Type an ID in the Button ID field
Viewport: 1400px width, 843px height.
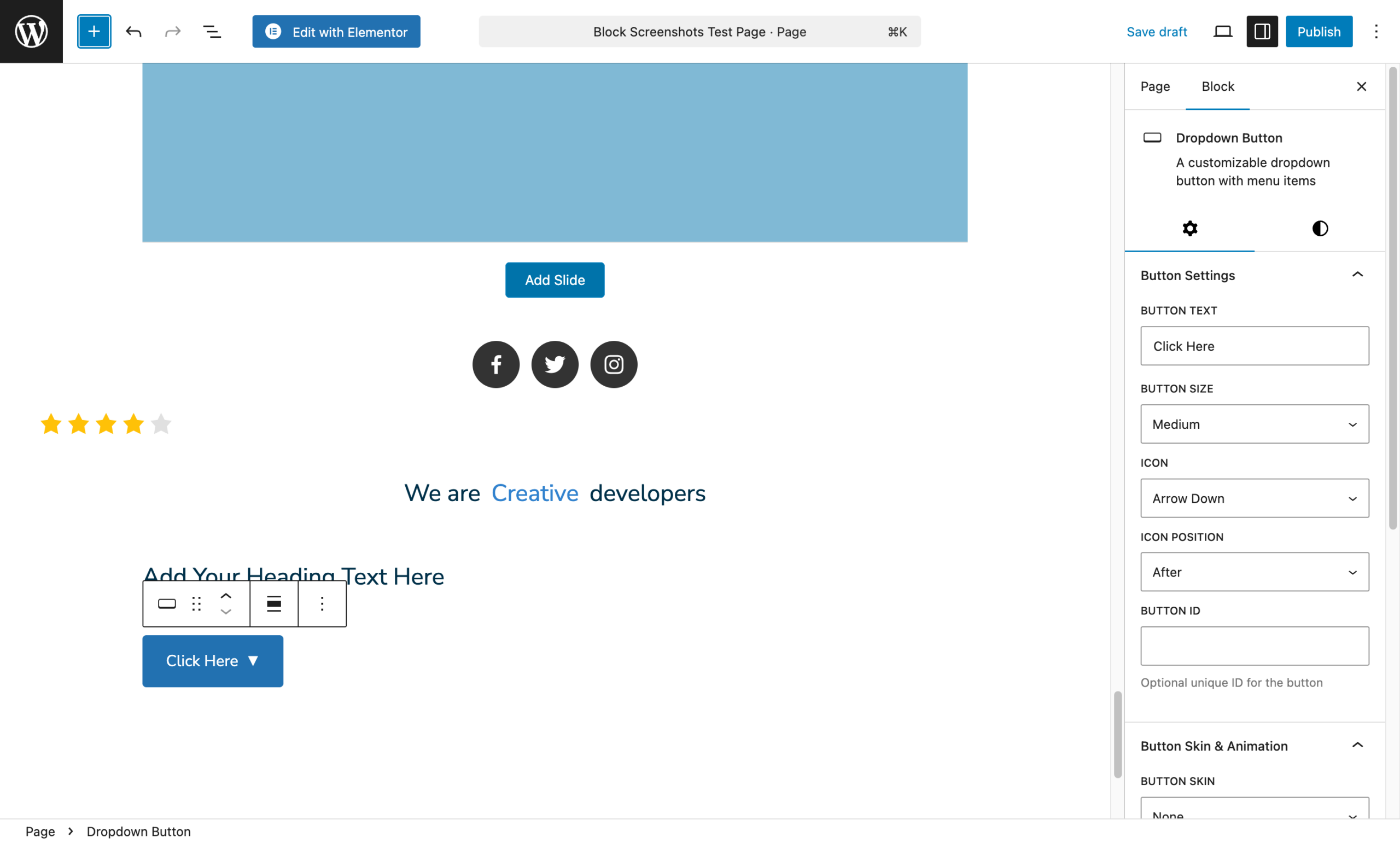coord(1253,646)
